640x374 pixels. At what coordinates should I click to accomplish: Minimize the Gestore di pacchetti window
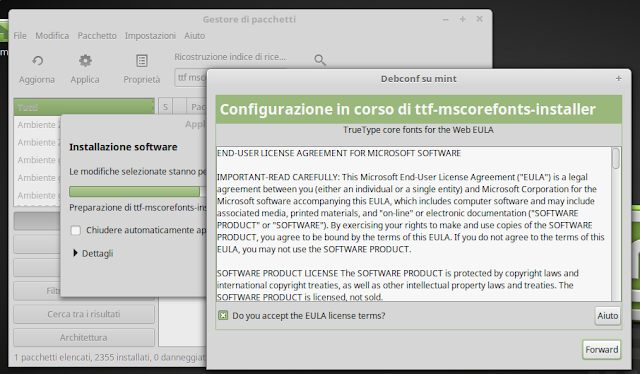click(445, 19)
